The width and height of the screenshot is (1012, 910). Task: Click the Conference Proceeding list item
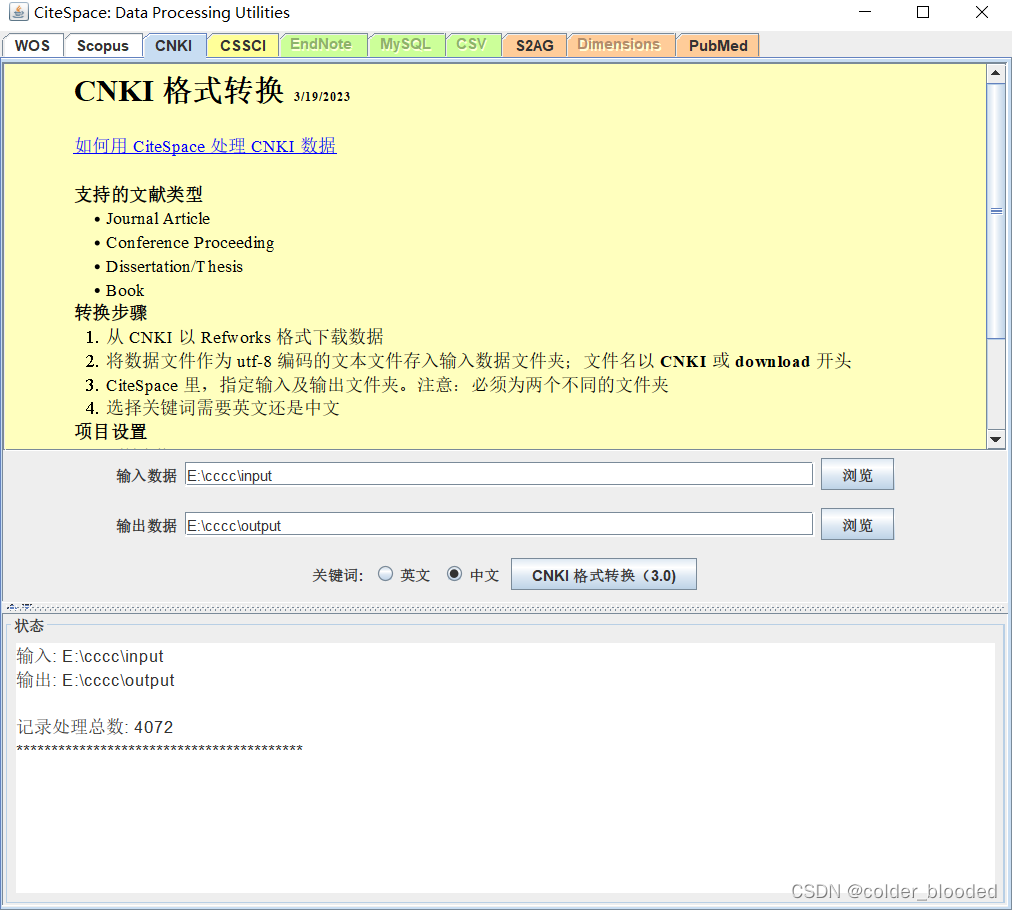pyautogui.click(x=190, y=243)
